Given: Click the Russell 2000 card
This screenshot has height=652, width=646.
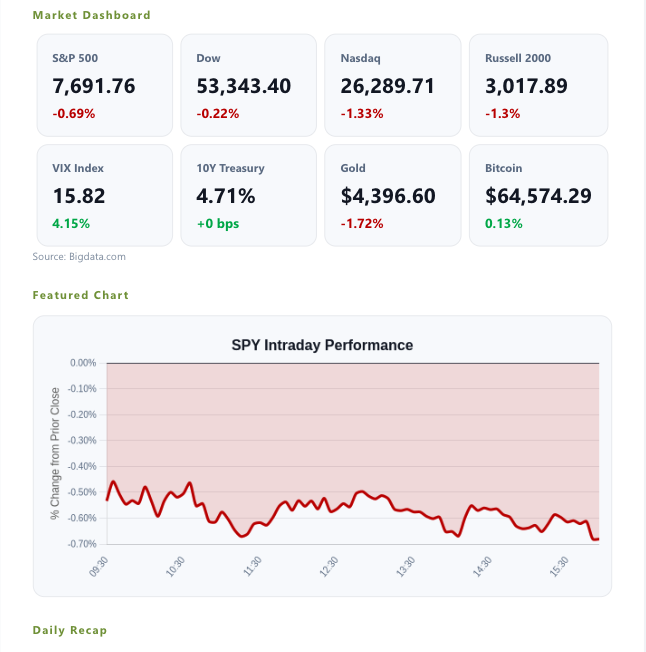Looking at the screenshot, I should tap(539, 85).
